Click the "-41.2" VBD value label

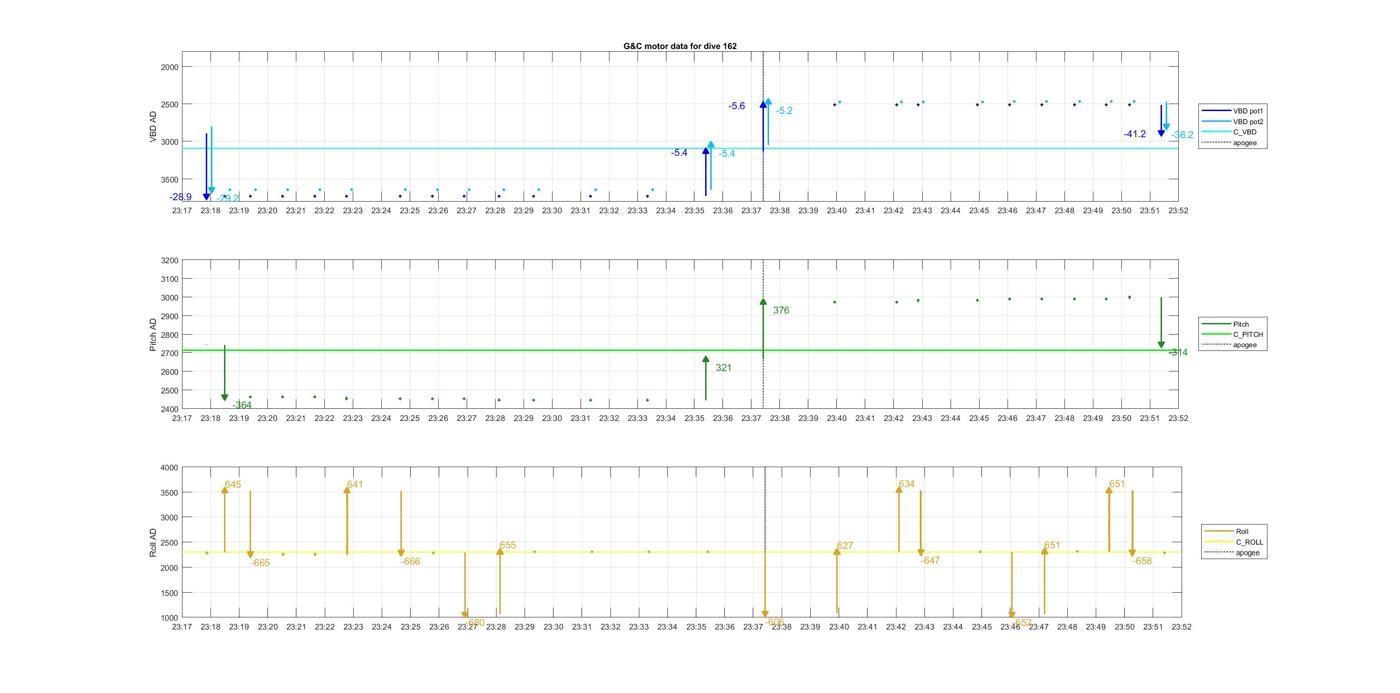point(1134,134)
